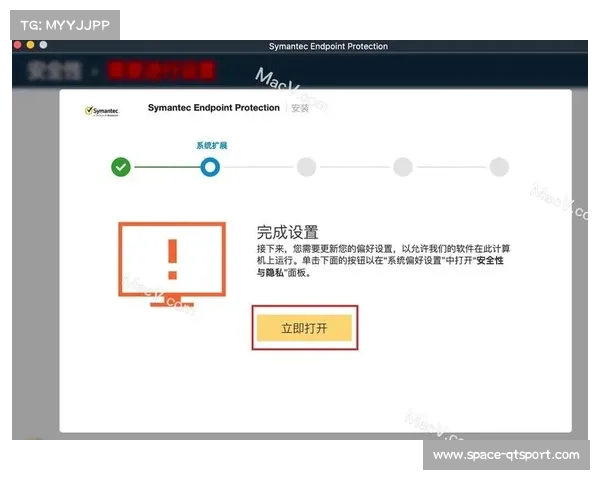
Task: Click the fifth gray step circle
Action: [x=500, y=167]
